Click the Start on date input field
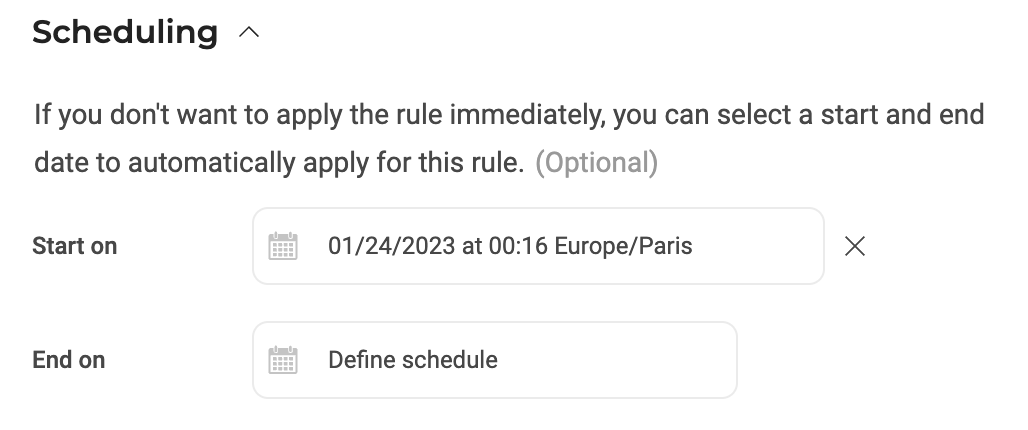Image resolution: width=1028 pixels, height=430 pixels. [x=538, y=246]
